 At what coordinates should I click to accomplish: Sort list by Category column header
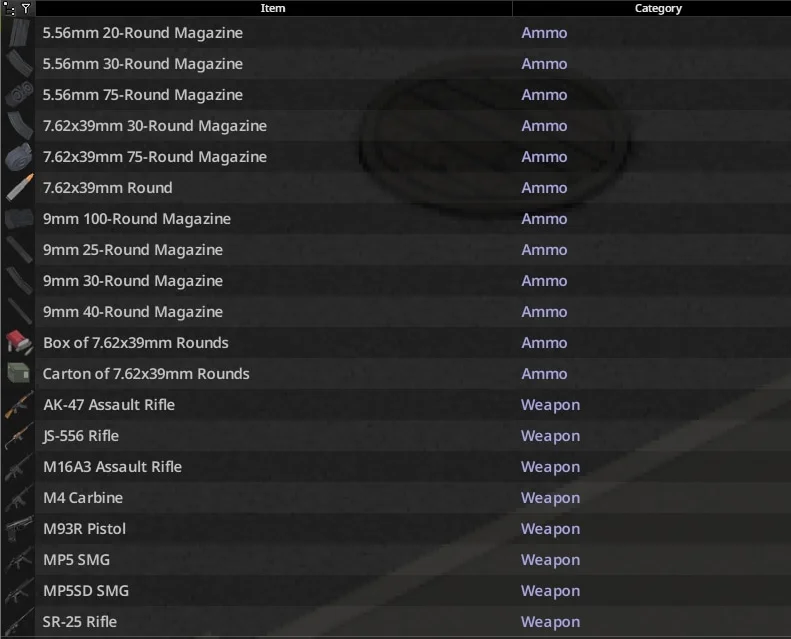(x=657, y=8)
